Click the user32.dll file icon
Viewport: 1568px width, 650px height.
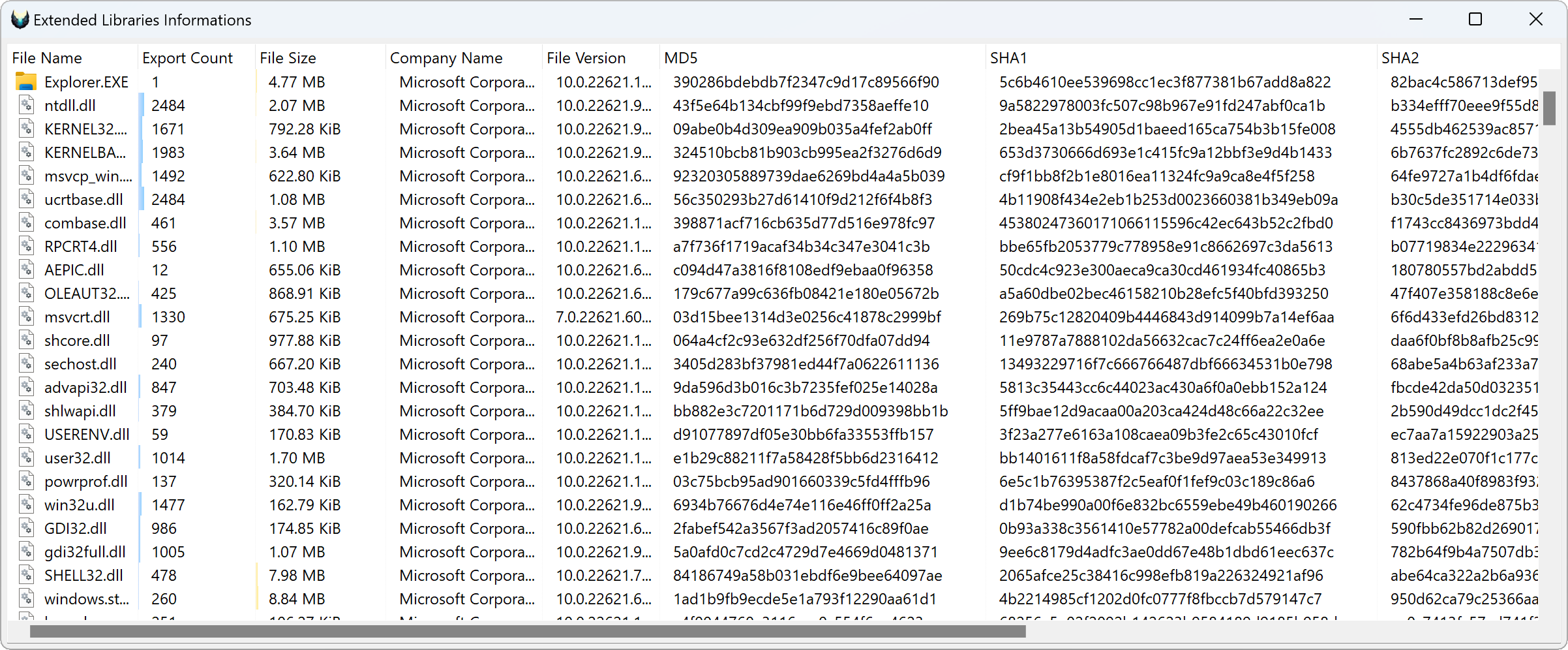pos(26,457)
